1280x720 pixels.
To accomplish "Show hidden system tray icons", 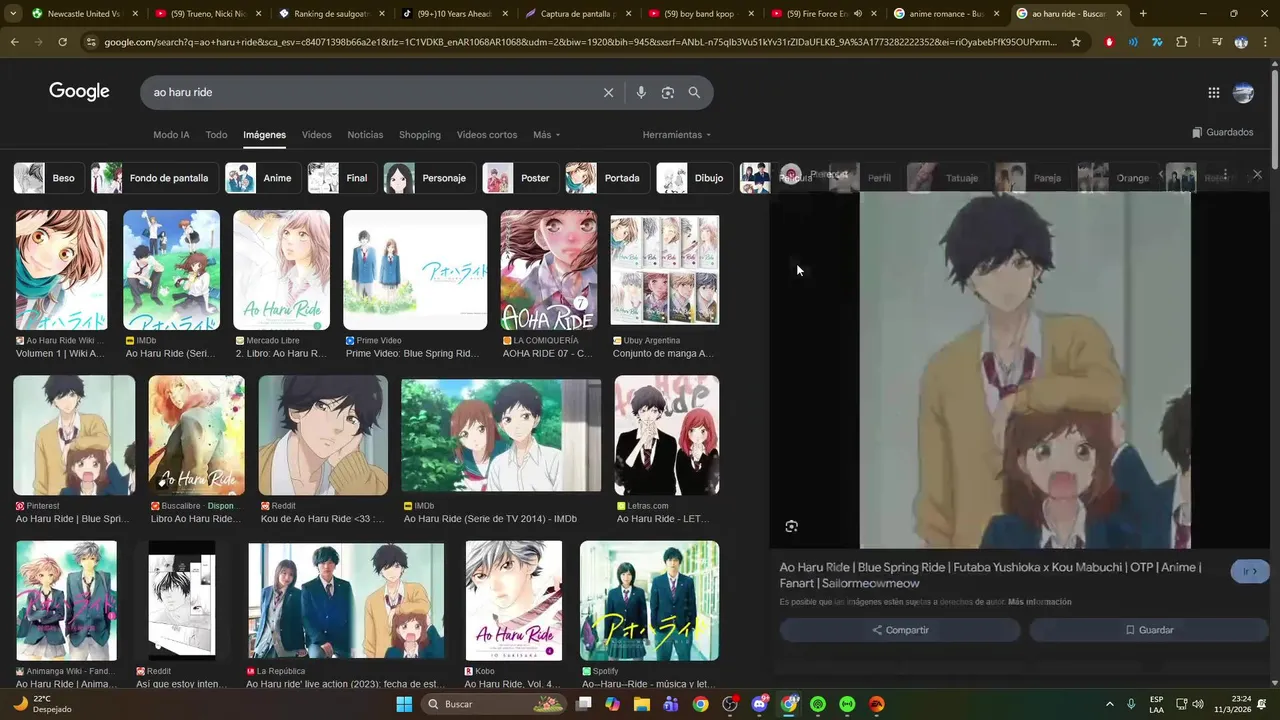I will [1109, 704].
